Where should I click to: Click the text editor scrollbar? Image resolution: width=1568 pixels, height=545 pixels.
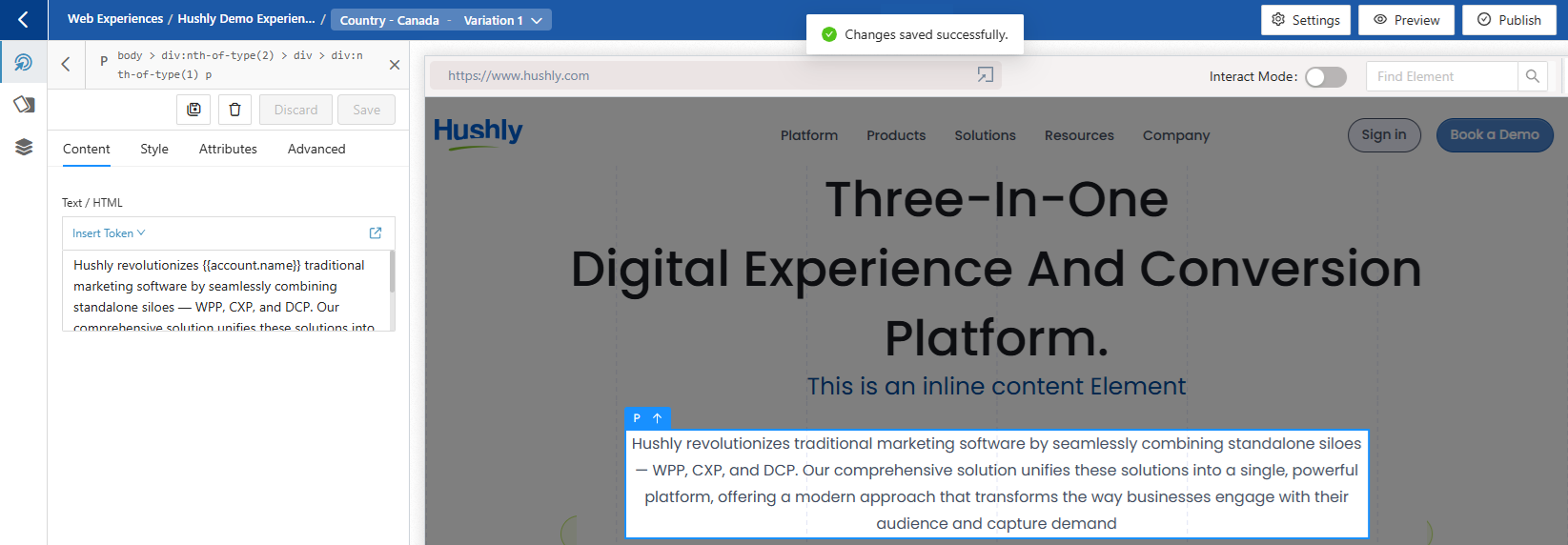(x=392, y=272)
